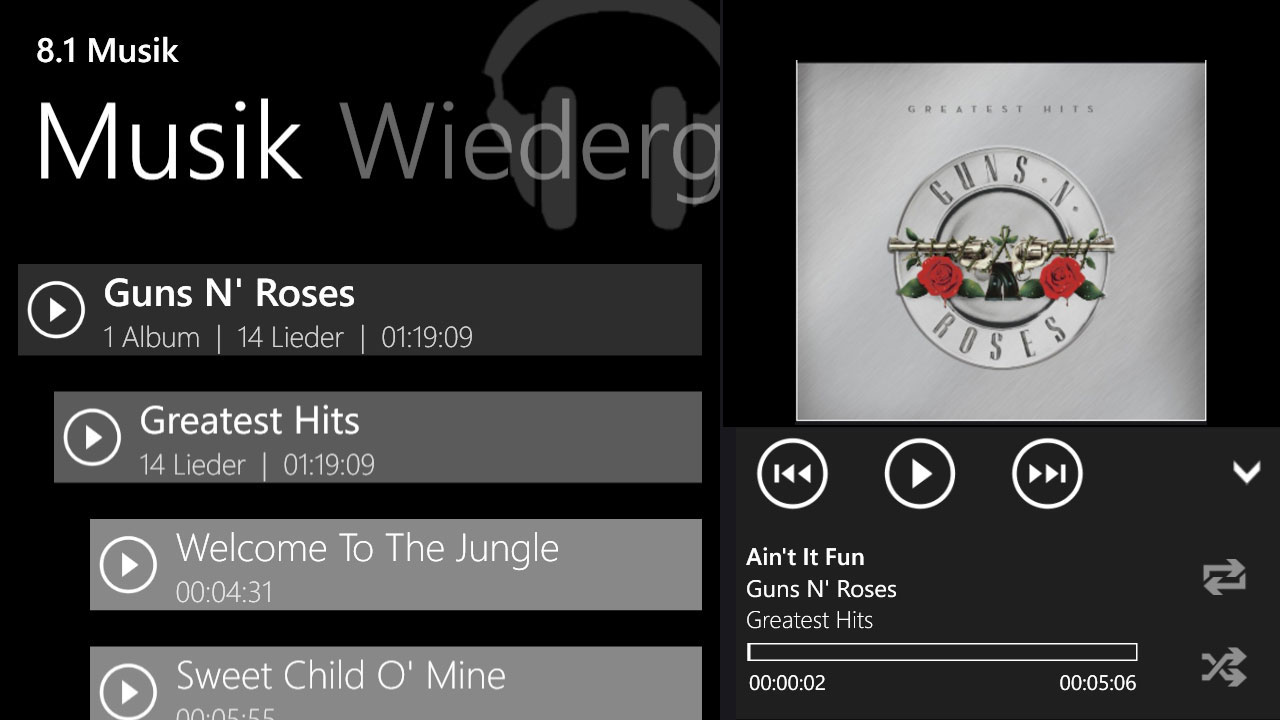This screenshot has height=720, width=1280.
Task: Toggle repeat mode
Action: [x=1224, y=577]
